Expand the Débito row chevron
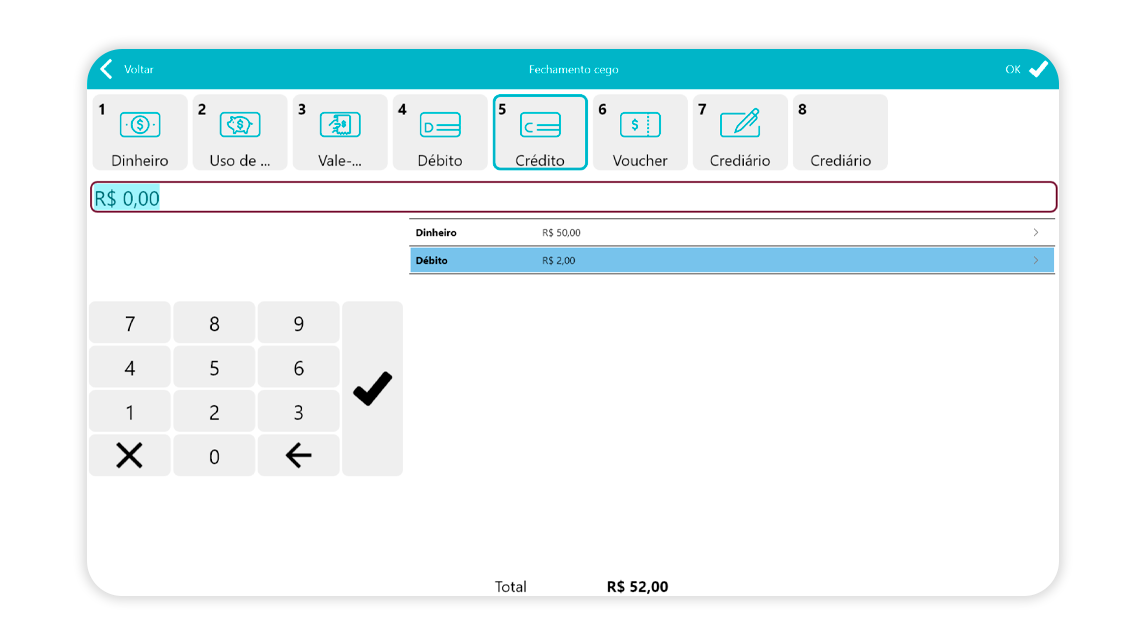The width and height of the screenshot is (1146, 644). pyautogui.click(x=1036, y=260)
